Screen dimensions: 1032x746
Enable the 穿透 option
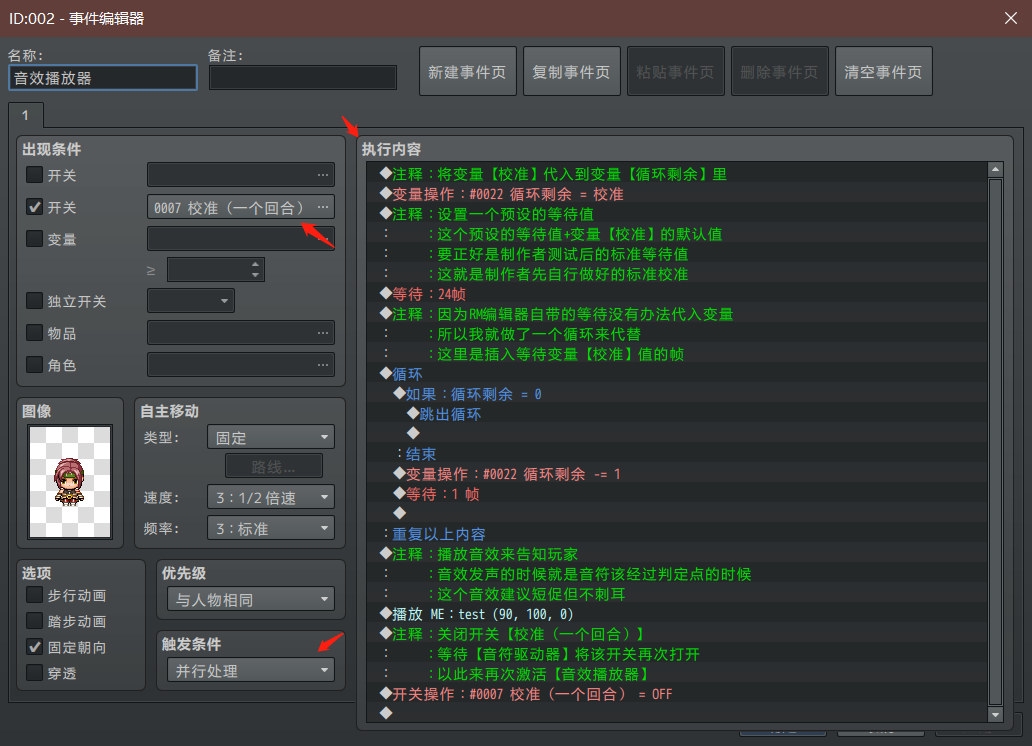[x=34, y=673]
